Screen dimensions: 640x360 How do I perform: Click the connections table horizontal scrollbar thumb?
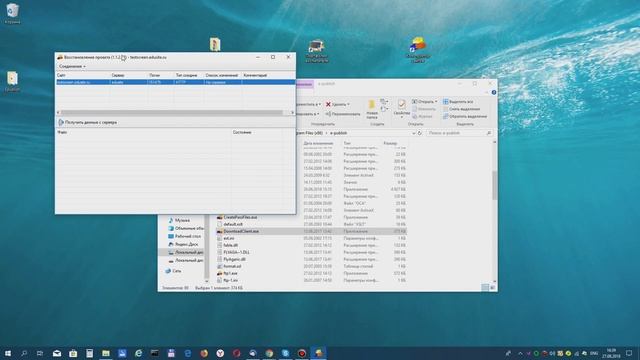point(171,112)
